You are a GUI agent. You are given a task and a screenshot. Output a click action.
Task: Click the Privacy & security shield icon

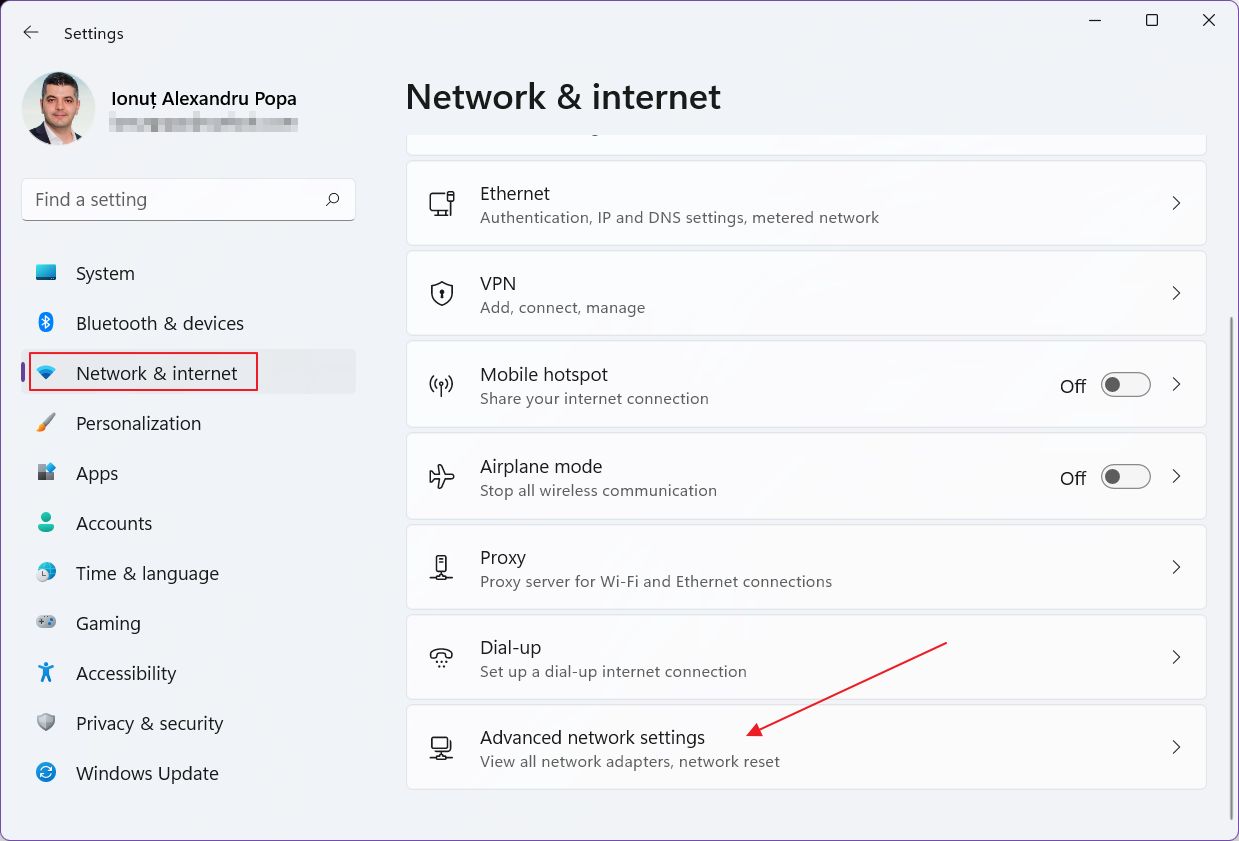coord(46,723)
